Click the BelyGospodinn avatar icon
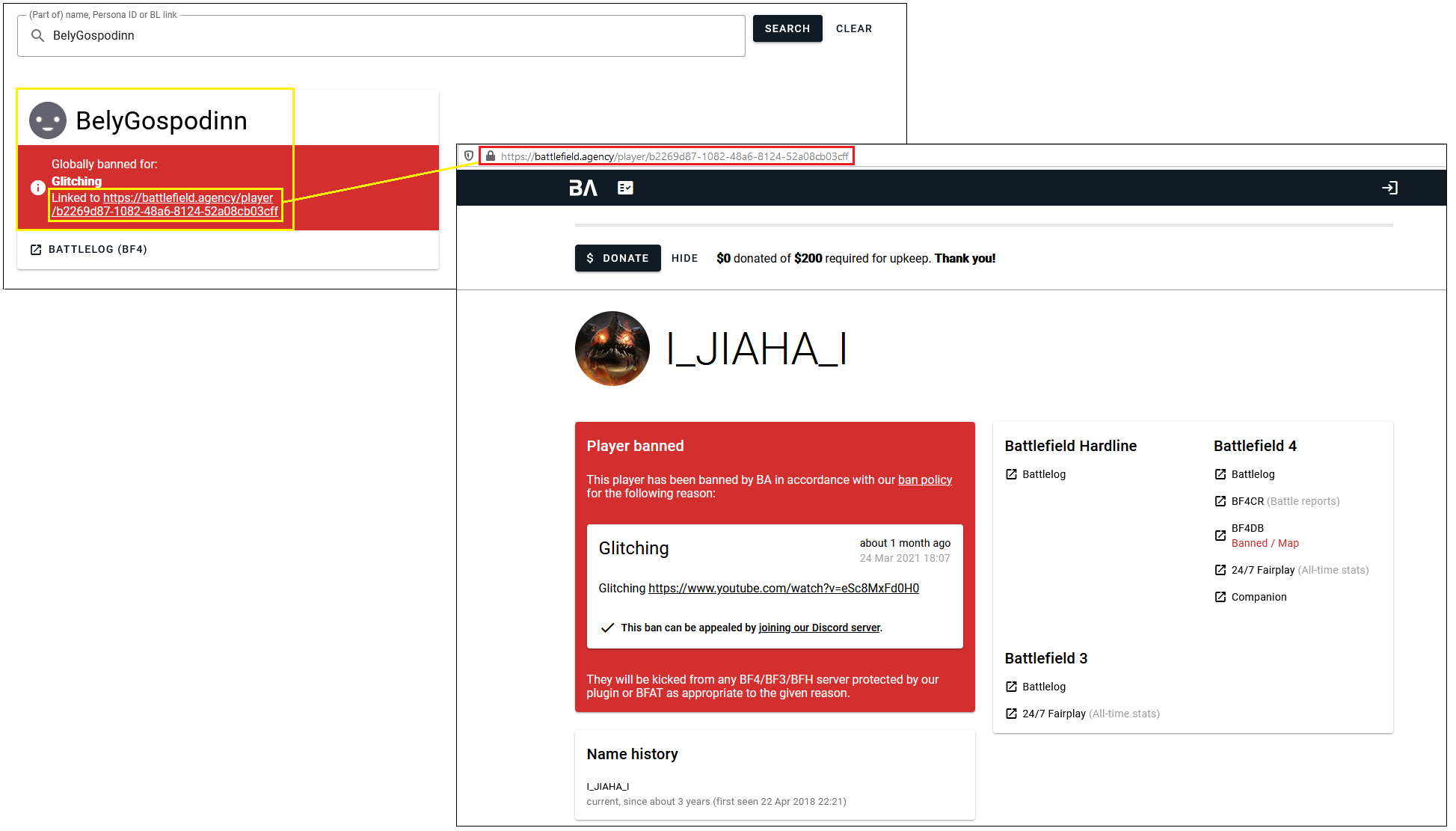The image size is (1456, 831). pyautogui.click(x=48, y=120)
